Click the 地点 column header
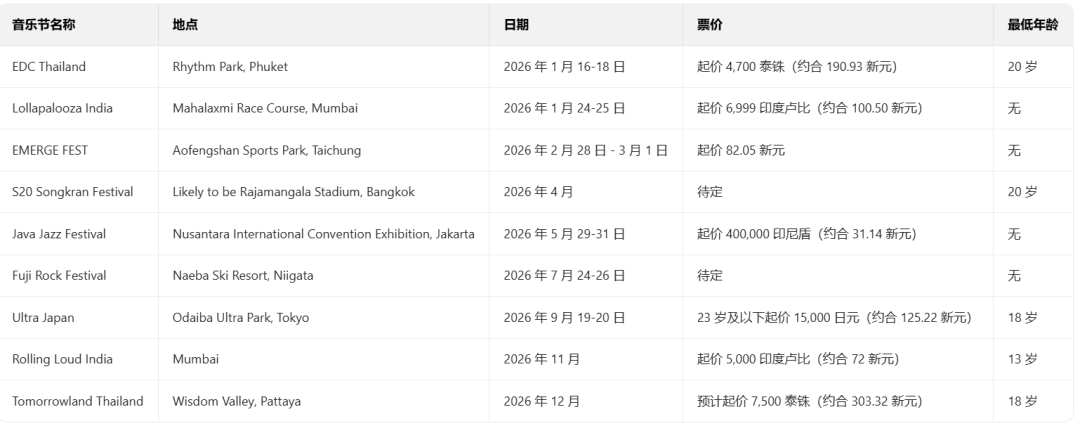 tap(185, 25)
